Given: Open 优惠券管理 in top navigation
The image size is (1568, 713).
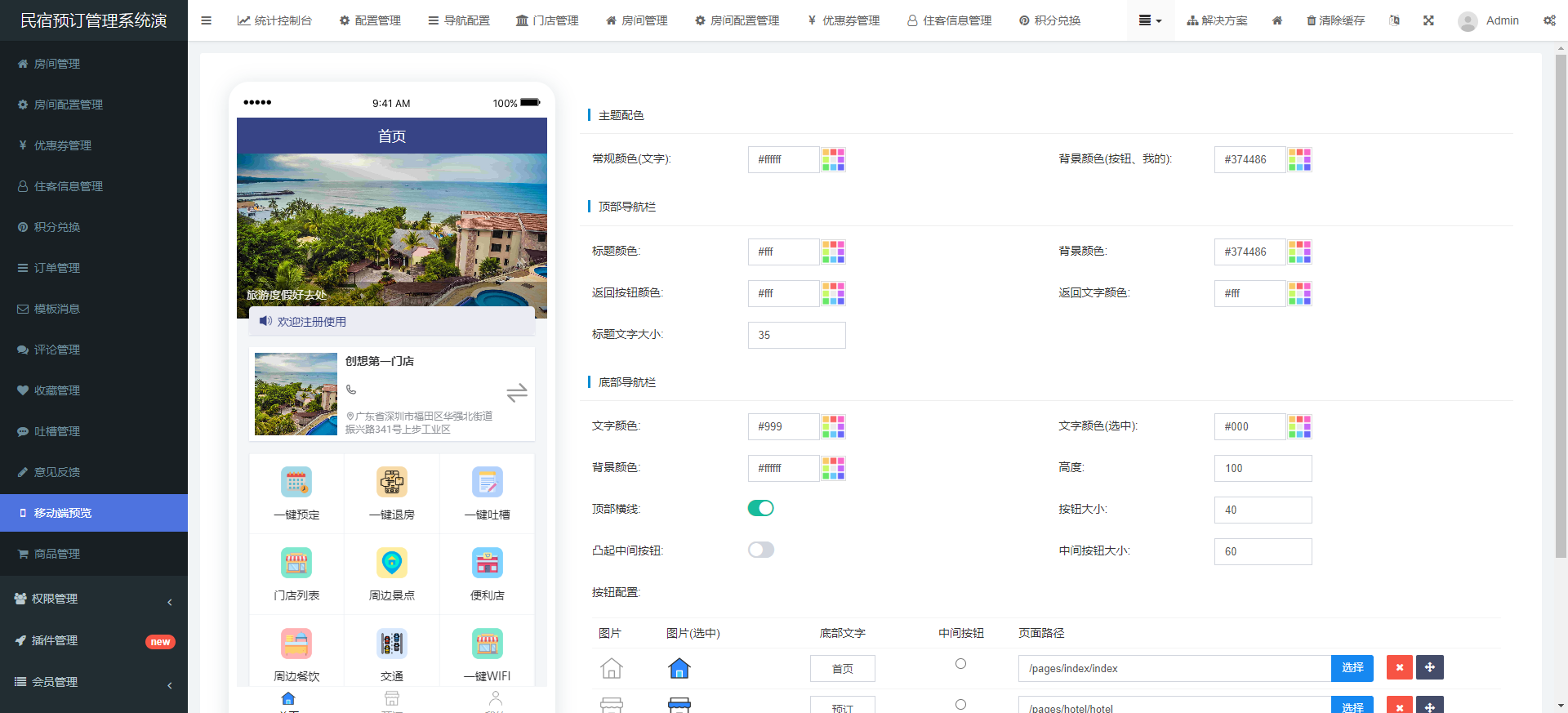Looking at the screenshot, I should point(844,20).
